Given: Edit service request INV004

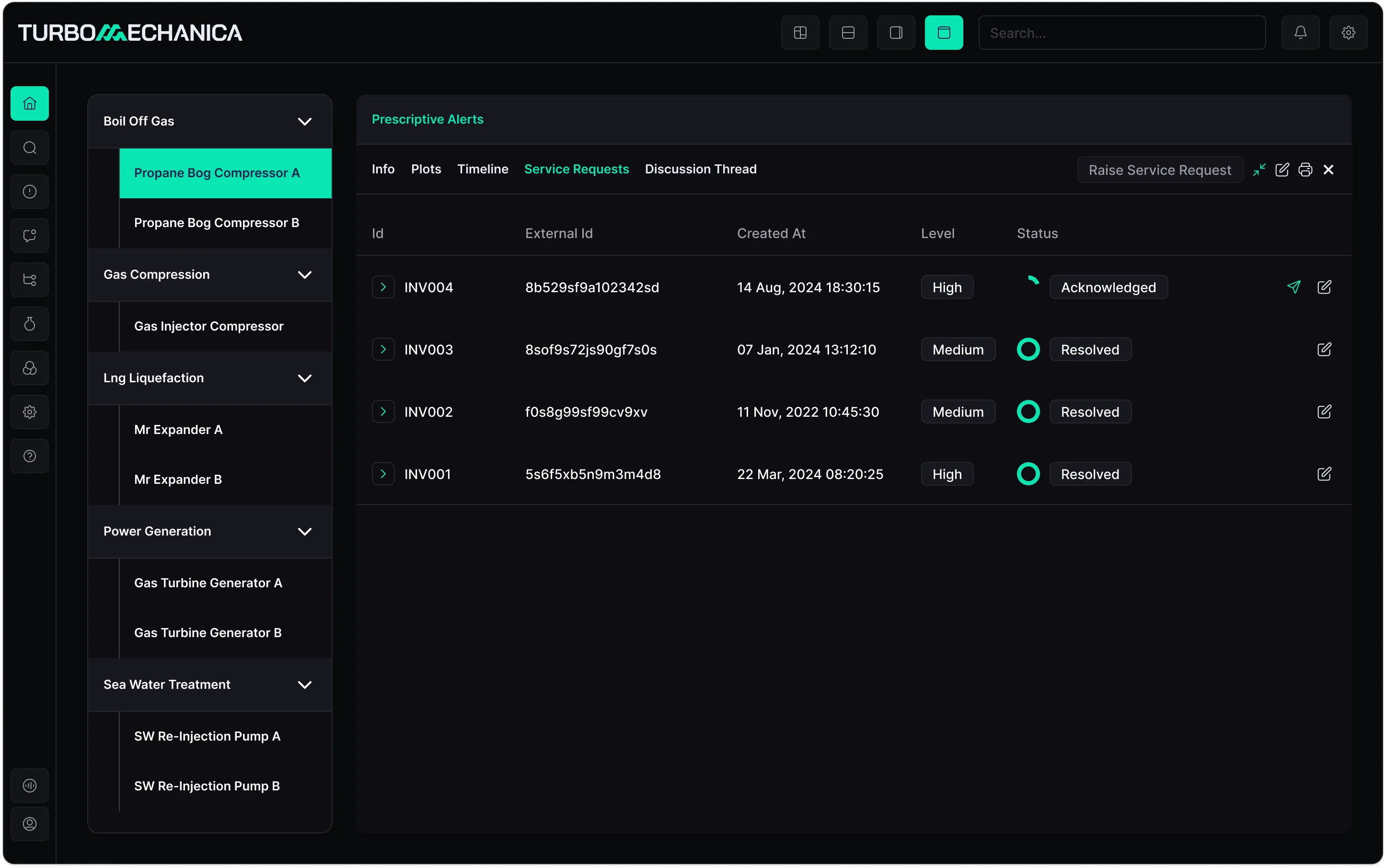Looking at the screenshot, I should click(x=1324, y=287).
